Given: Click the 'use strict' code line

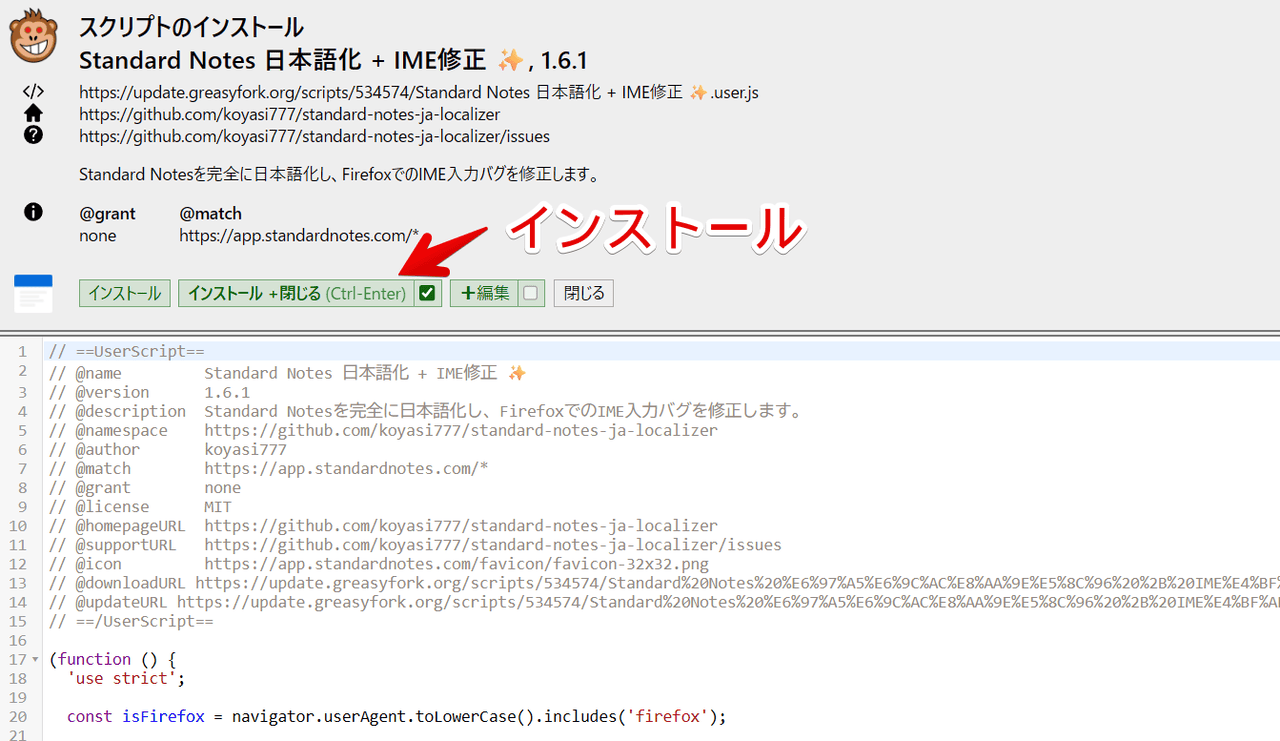Looking at the screenshot, I should (x=126, y=677).
